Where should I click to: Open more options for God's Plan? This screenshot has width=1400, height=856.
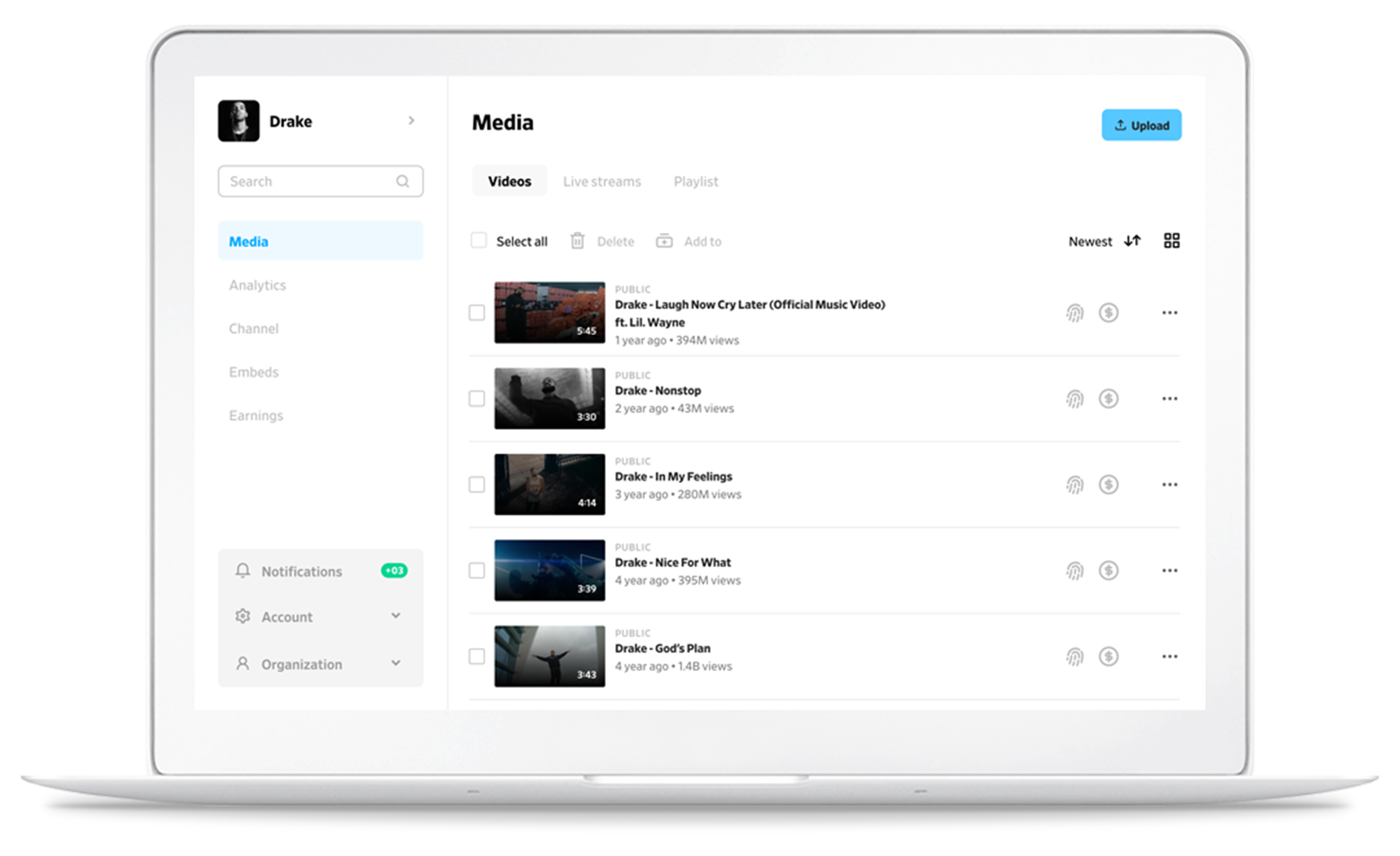tap(1170, 656)
